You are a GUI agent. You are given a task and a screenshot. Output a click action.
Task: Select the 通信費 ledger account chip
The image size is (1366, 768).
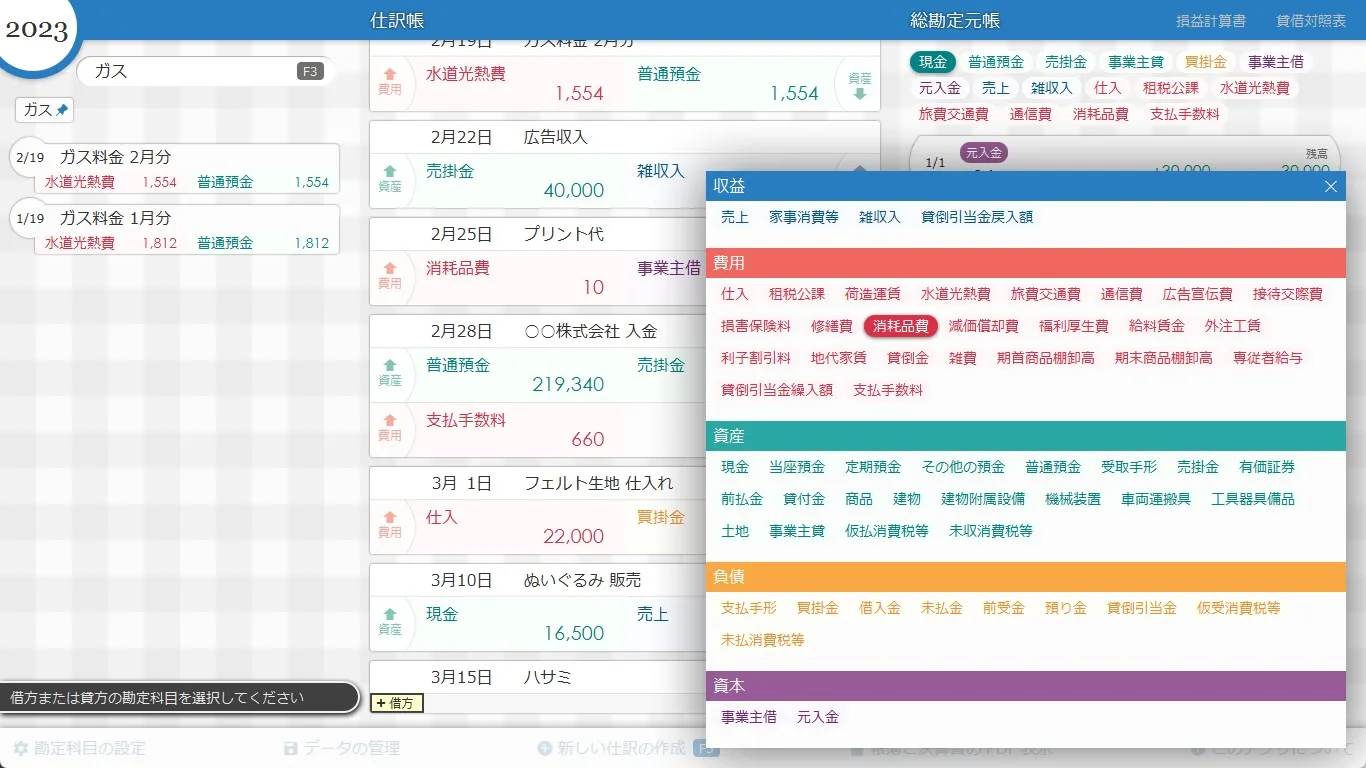point(1031,114)
